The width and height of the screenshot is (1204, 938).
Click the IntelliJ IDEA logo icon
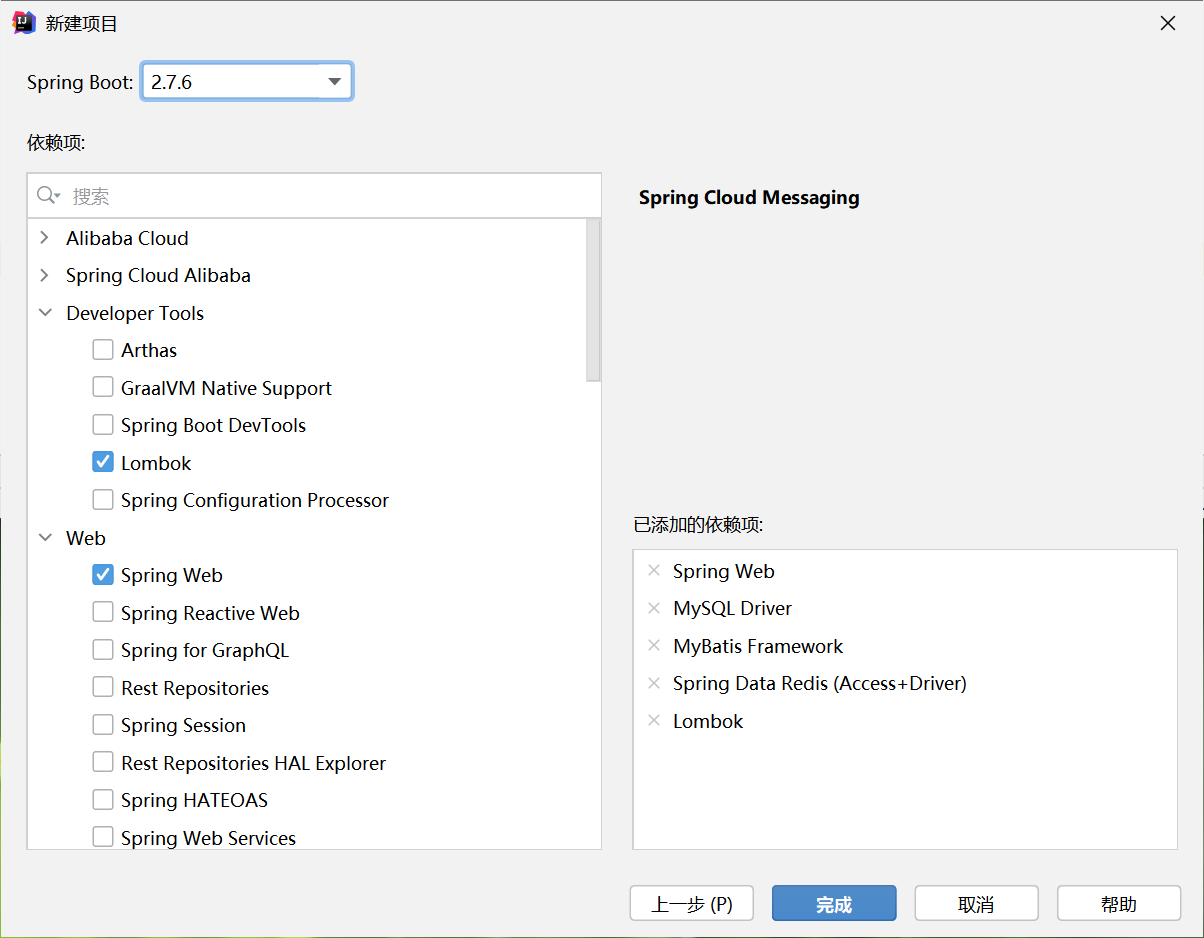[x=24, y=23]
